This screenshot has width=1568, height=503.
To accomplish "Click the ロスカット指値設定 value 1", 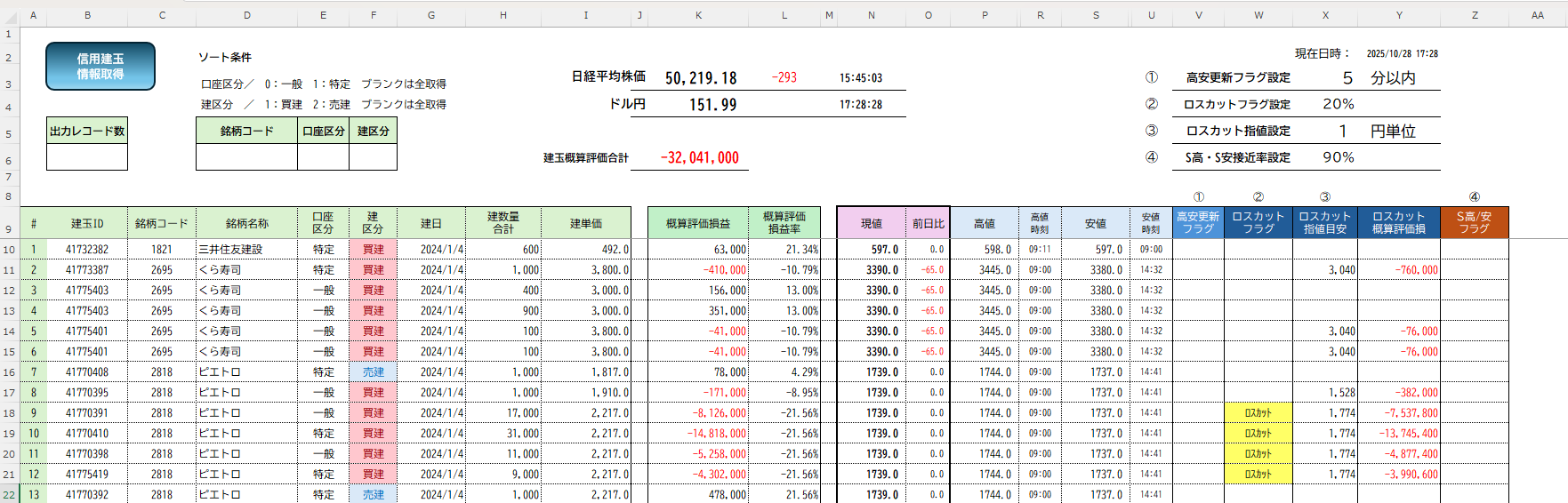I will point(1343,132).
